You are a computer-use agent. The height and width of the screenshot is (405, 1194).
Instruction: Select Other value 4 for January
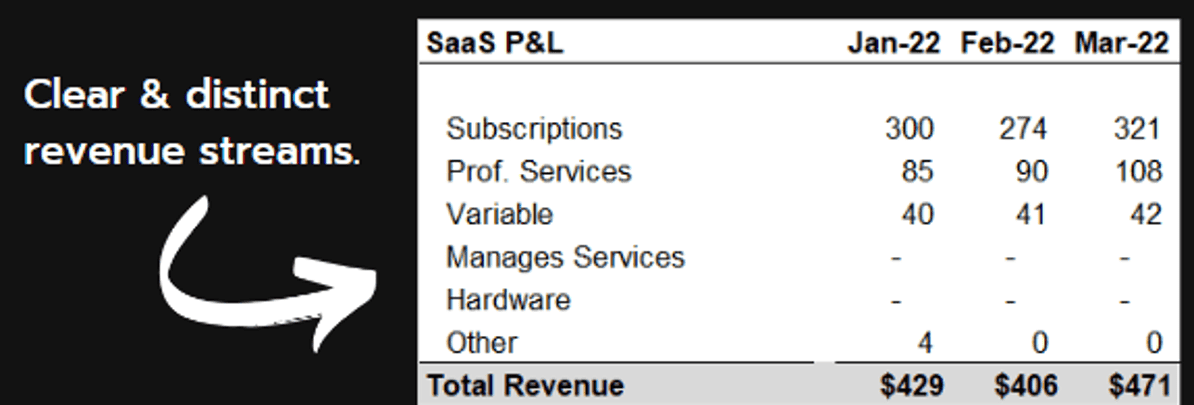[x=924, y=343]
